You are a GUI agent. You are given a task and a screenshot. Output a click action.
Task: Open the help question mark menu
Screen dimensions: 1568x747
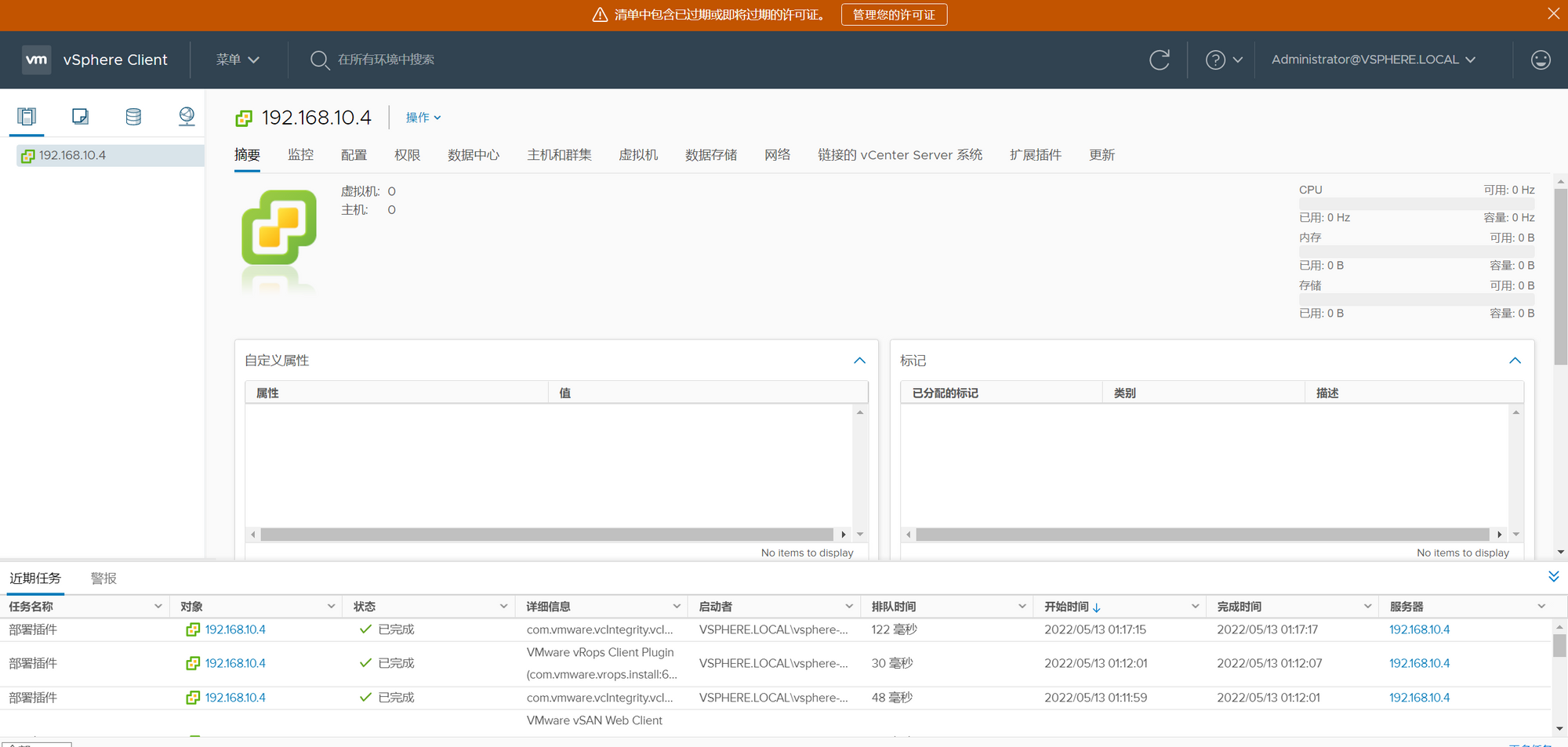1224,60
